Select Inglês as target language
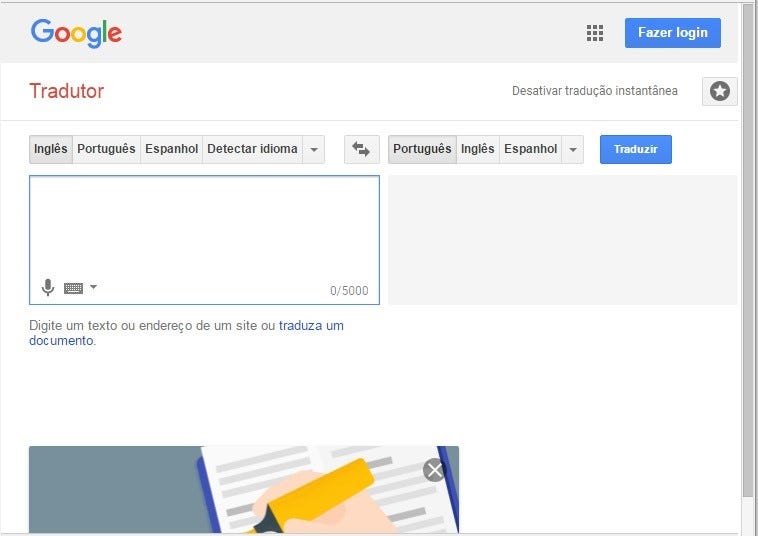758x536 pixels. [478, 149]
